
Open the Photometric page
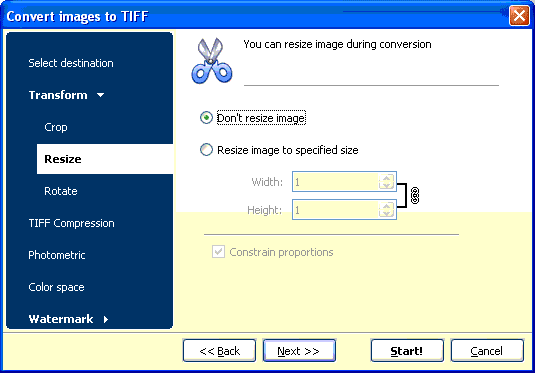[57, 255]
